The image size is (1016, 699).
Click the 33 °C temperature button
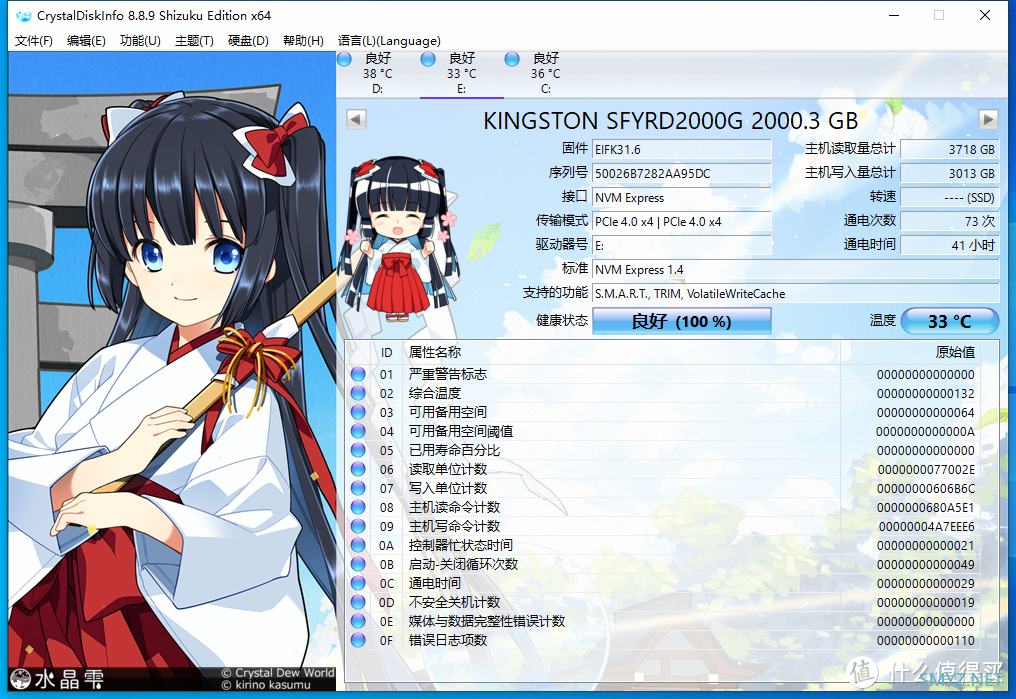[950, 321]
